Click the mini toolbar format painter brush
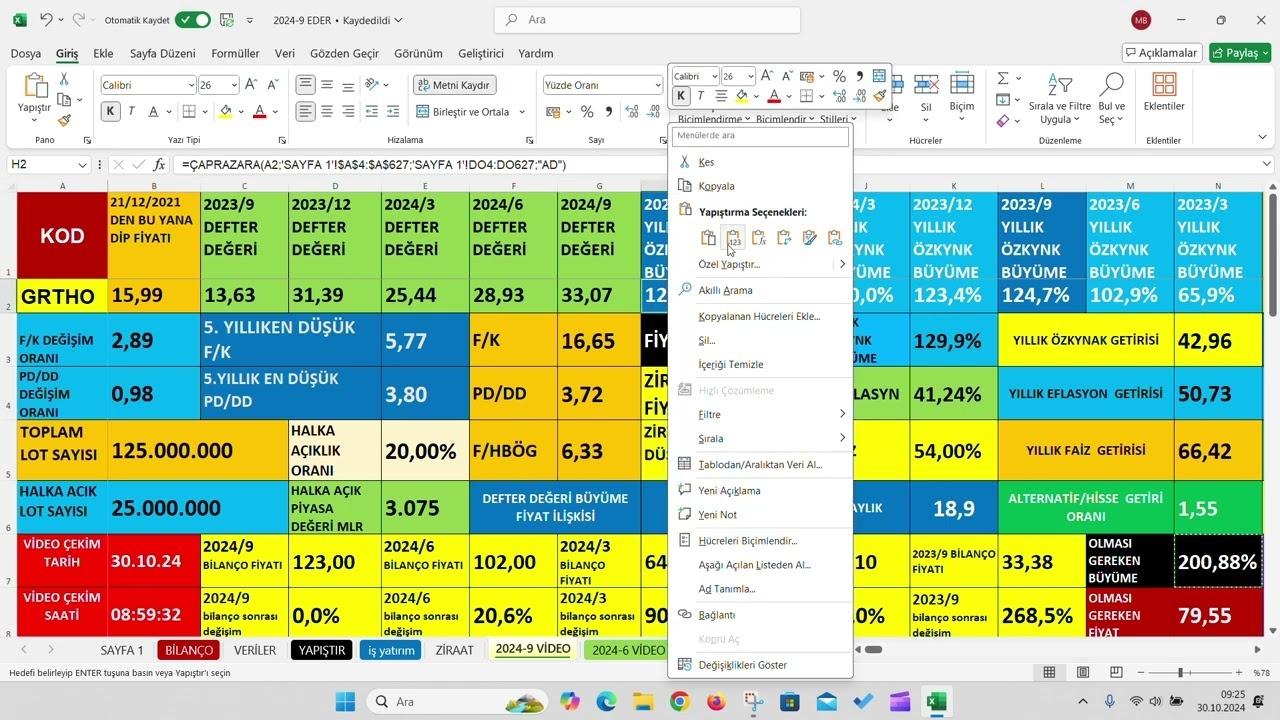Image resolution: width=1280 pixels, height=720 pixels. tap(879, 96)
